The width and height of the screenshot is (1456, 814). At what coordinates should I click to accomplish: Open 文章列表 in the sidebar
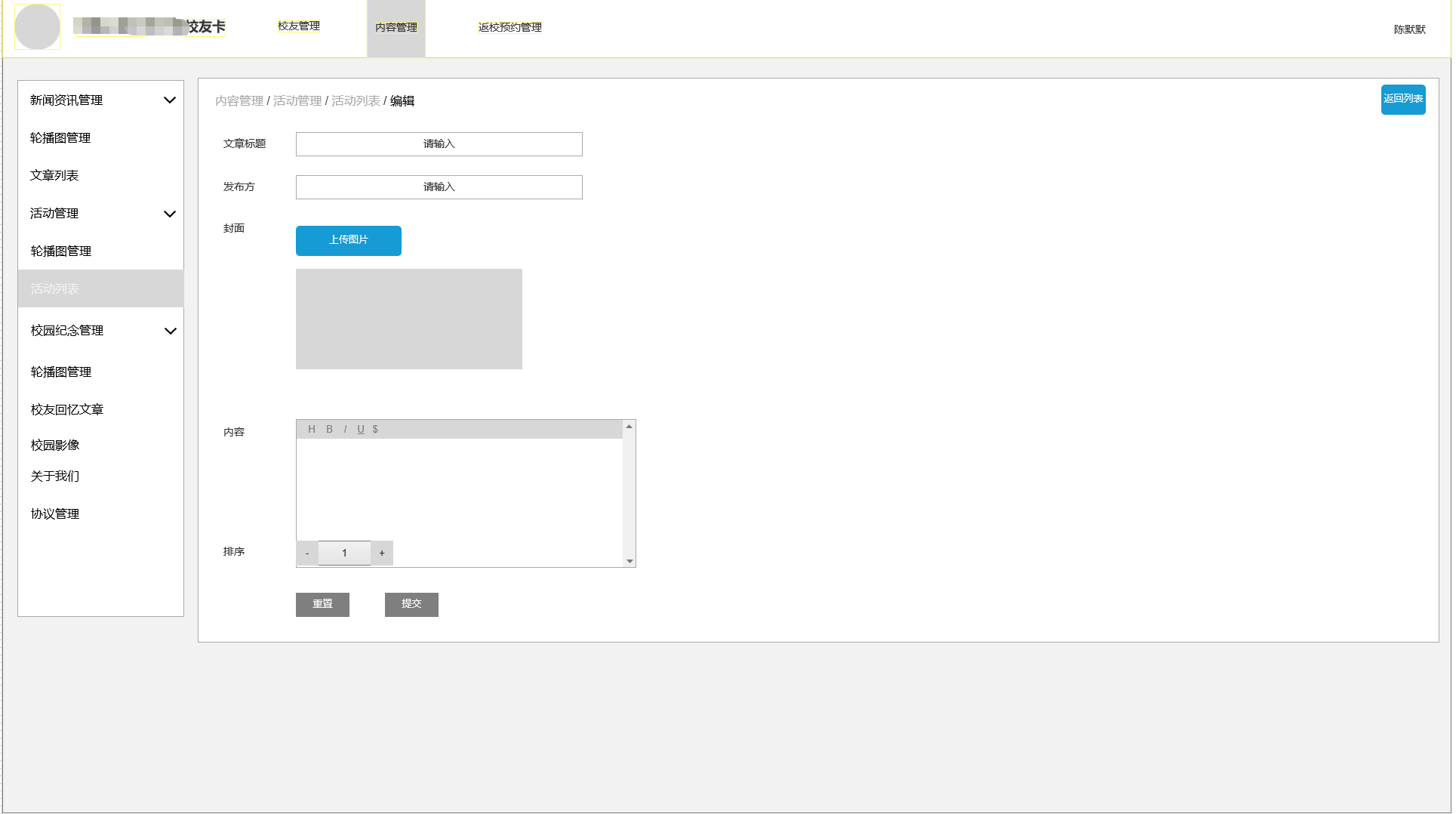coord(54,175)
